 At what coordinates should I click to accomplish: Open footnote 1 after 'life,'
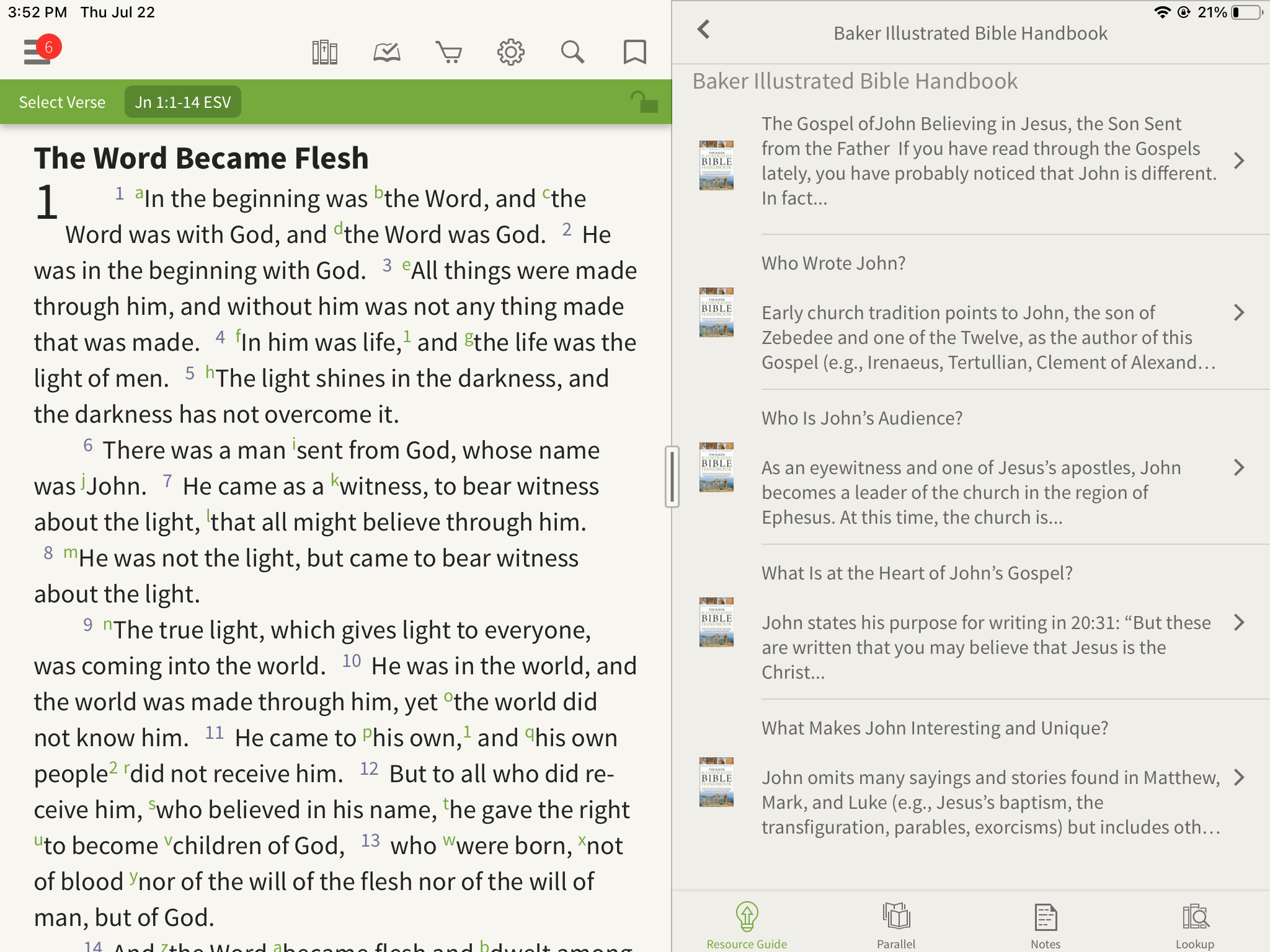[407, 336]
